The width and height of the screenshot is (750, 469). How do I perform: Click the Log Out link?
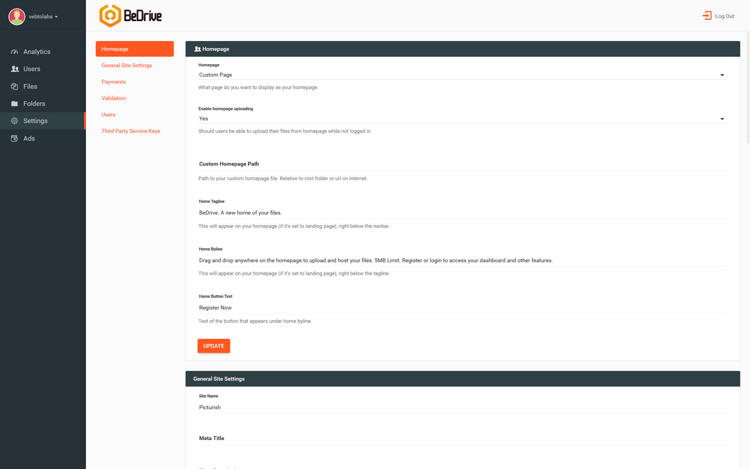(718, 16)
